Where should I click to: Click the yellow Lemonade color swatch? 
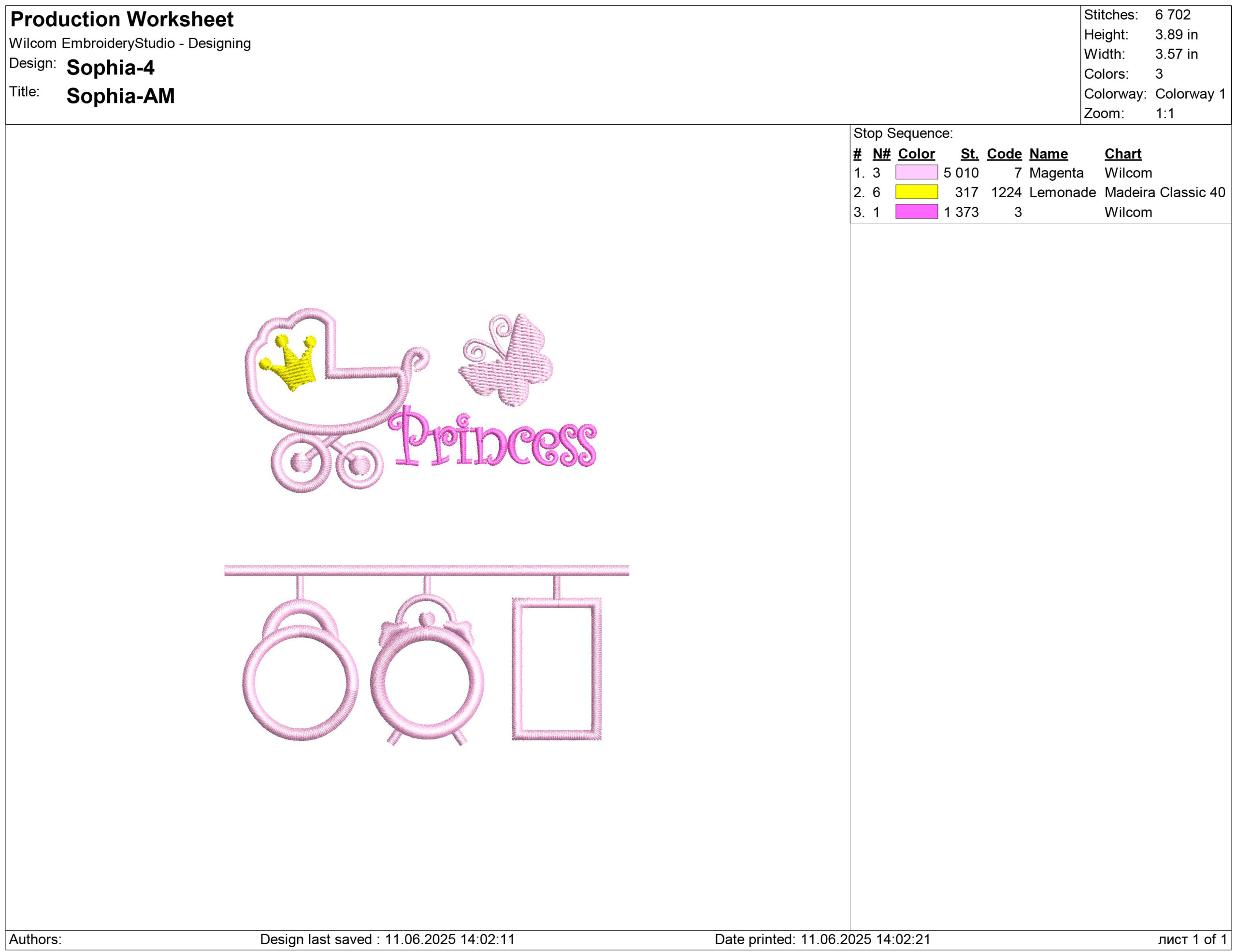click(916, 192)
